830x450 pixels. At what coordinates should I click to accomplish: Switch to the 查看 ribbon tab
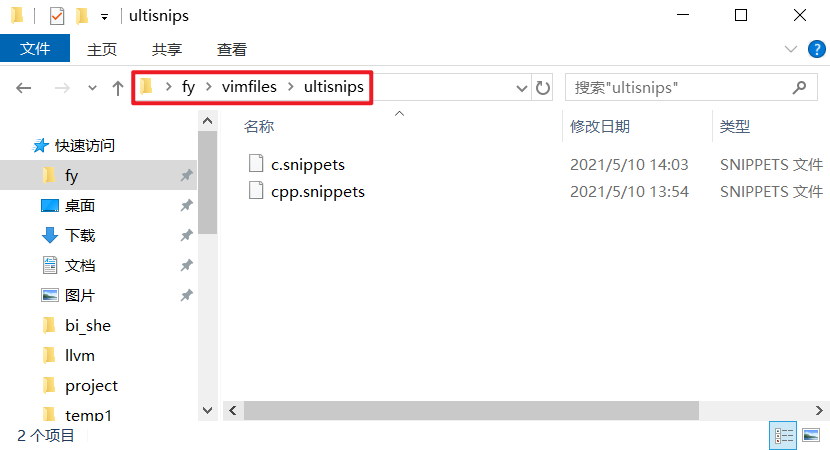[x=232, y=49]
